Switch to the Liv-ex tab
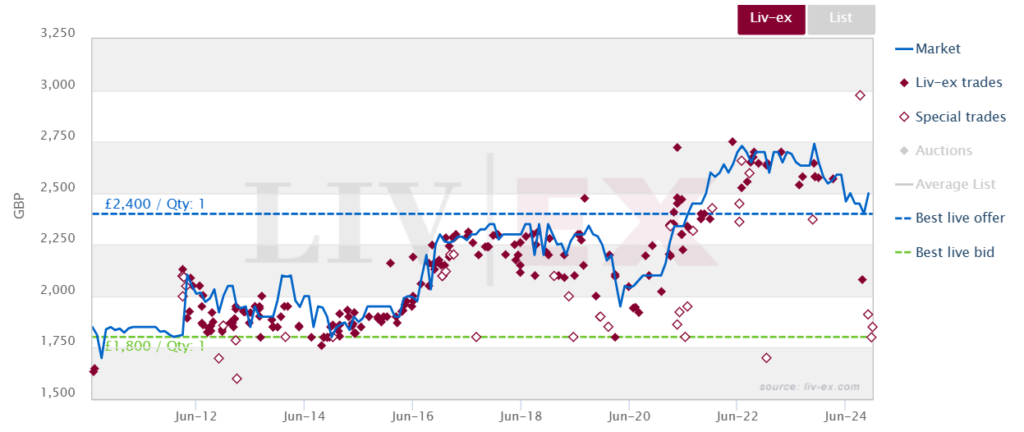The width and height of the screenshot is (1024, 432). (x=771, y=18)
